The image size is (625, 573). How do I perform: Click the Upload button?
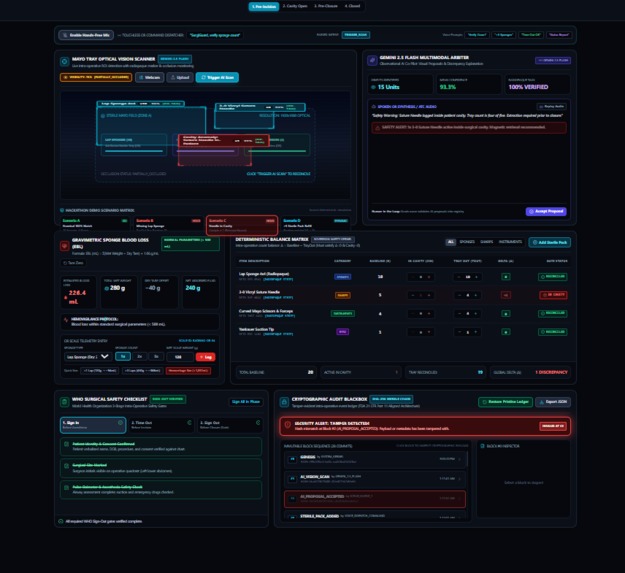pyautogui.click(x=180, y=77)
